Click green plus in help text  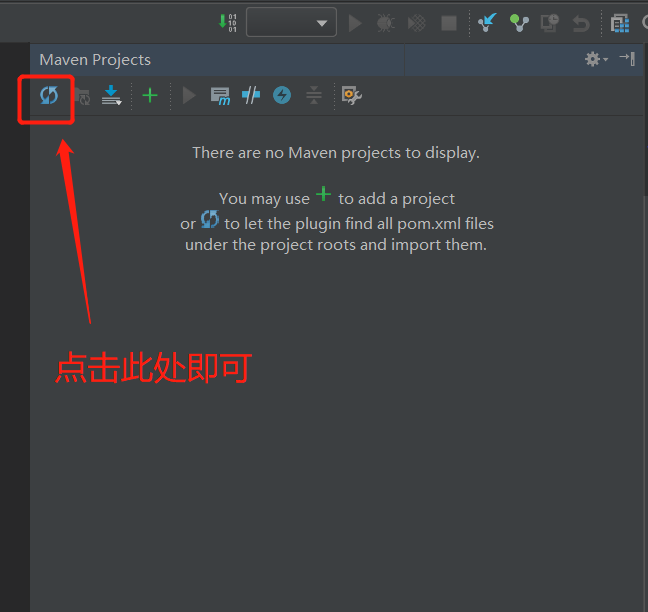324,194
